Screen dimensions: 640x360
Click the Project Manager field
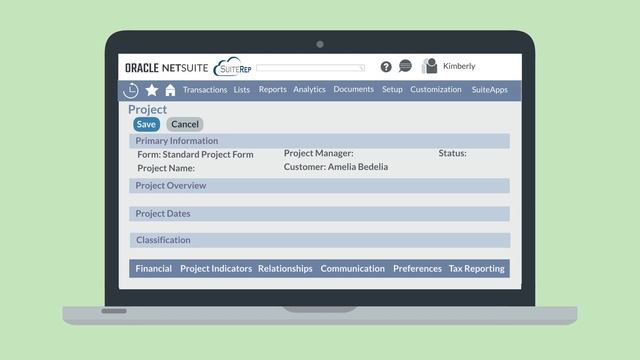(x=319, y=153)
